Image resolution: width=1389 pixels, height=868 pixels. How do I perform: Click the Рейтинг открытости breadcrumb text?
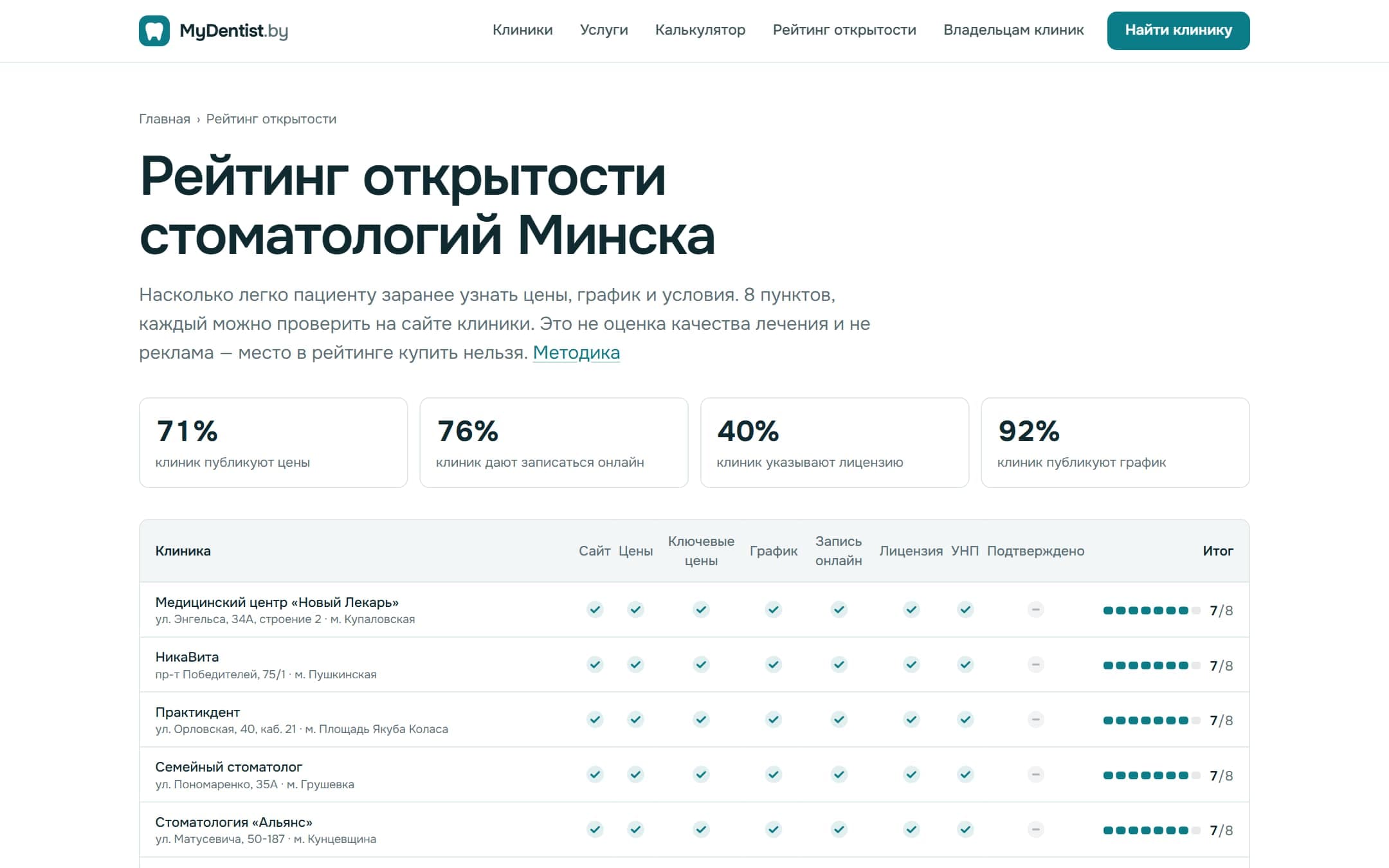pyautogui.click(x=271, y=119)
